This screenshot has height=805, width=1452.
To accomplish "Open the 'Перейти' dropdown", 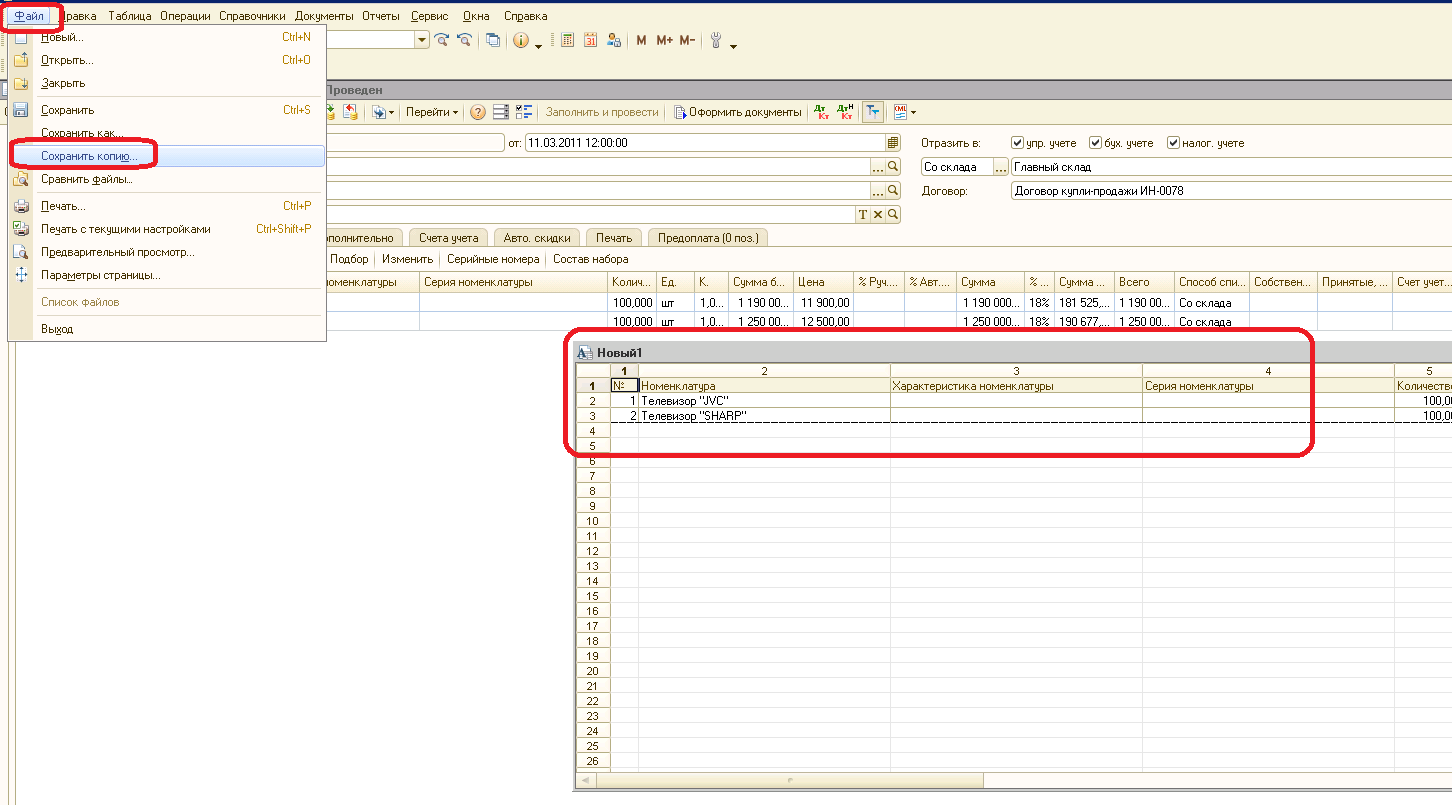I will [x=432, y=111].
